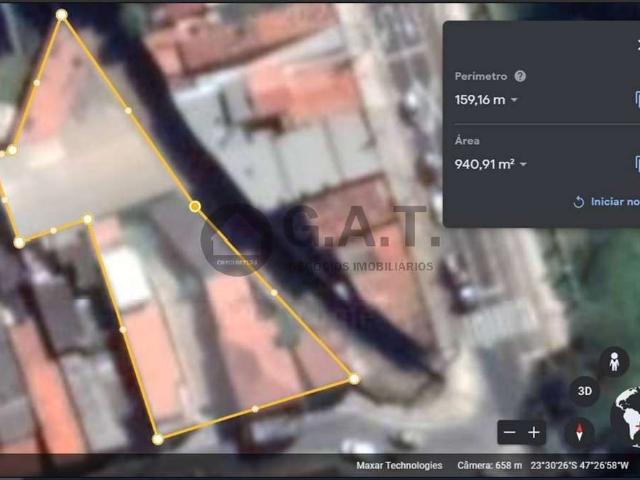
Task: Copy the perimeter value with the copy icon
Action: pos(636,99)
